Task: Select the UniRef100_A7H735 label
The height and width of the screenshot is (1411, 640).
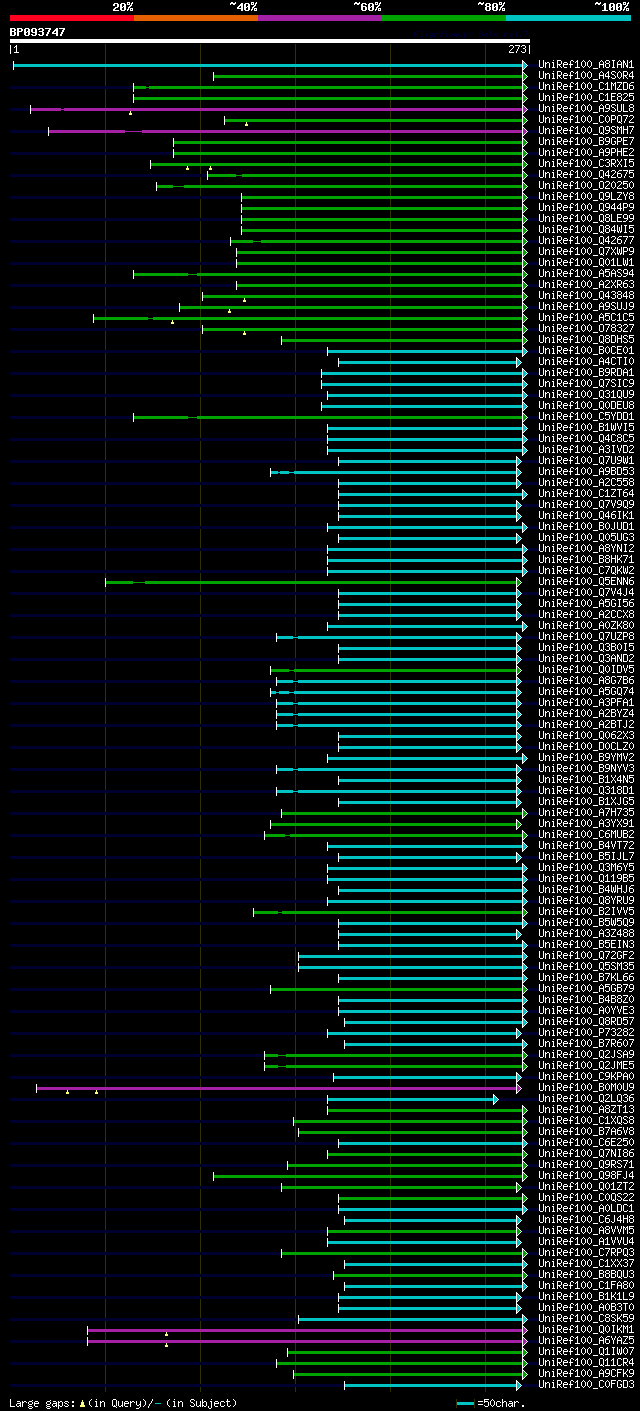Action: [586, 813]
